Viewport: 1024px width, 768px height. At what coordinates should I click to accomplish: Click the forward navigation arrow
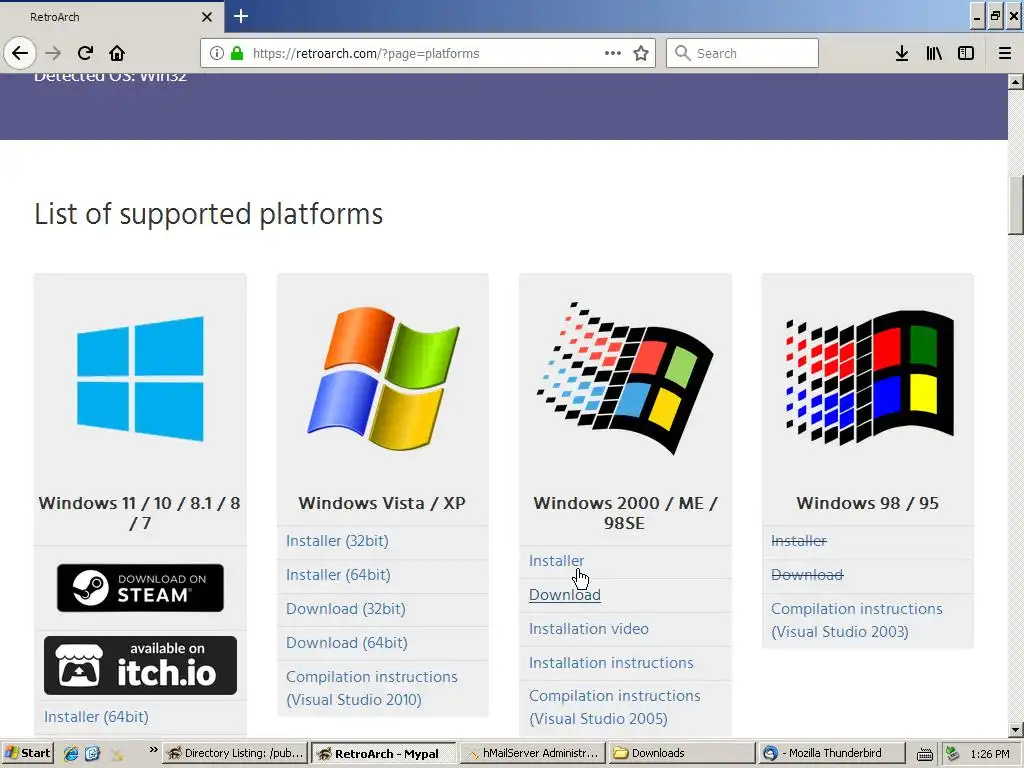click(53, 53)
